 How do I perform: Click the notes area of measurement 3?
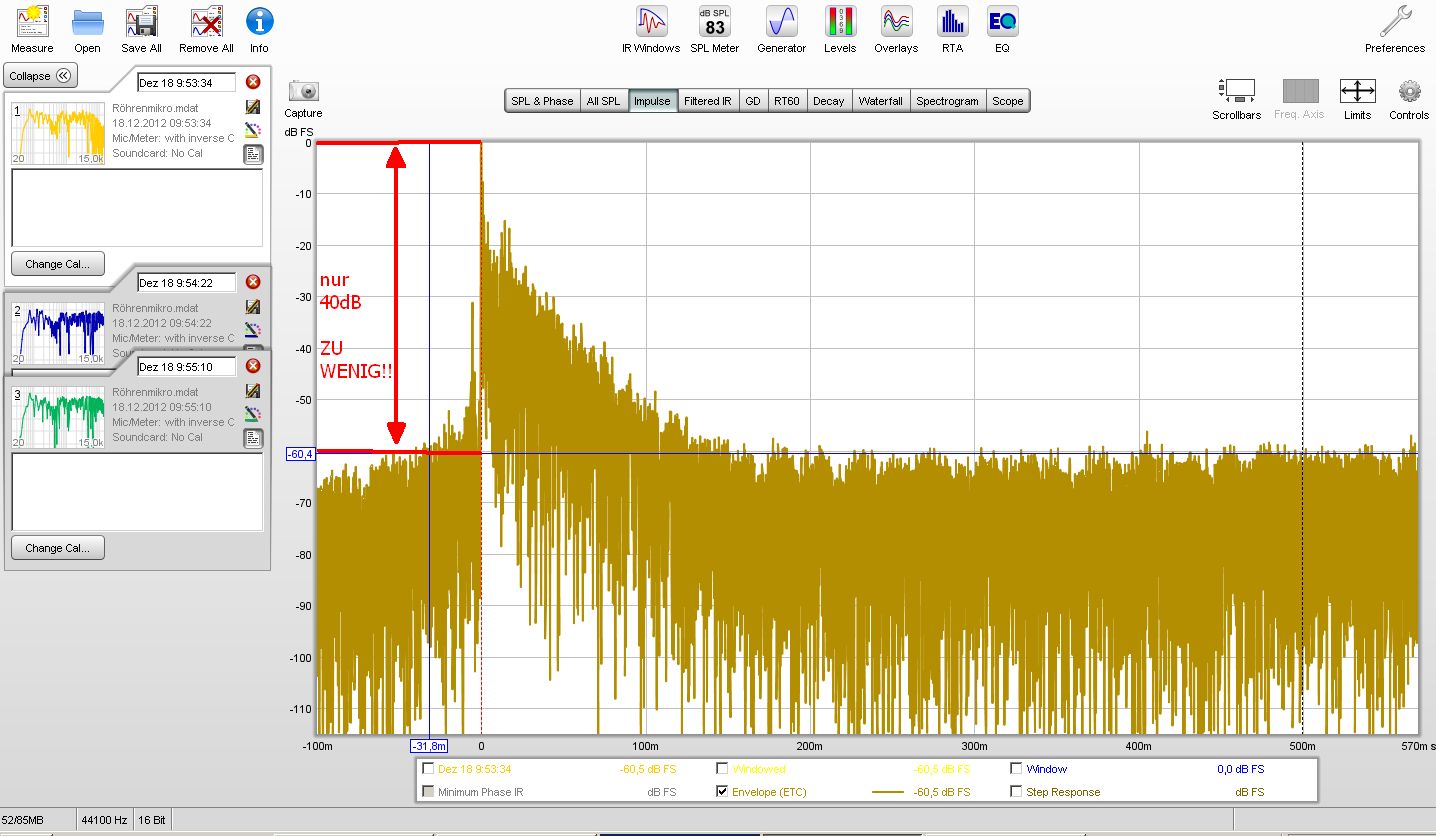pos(137,492)
